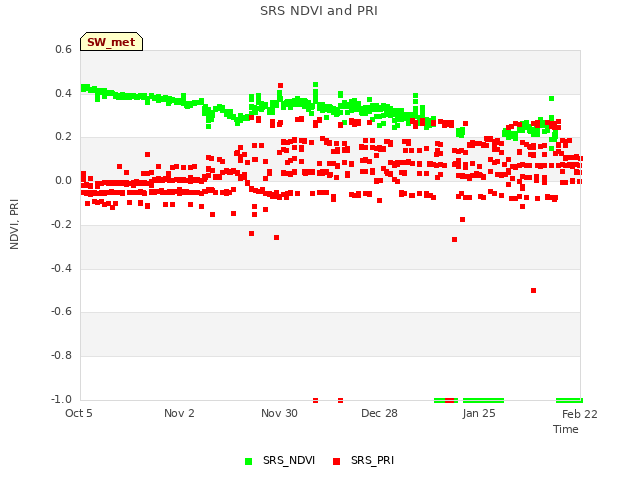Click the -0.2 y-axis tick label
Viewport: 640px width, 480px height.
coord(62,224)
